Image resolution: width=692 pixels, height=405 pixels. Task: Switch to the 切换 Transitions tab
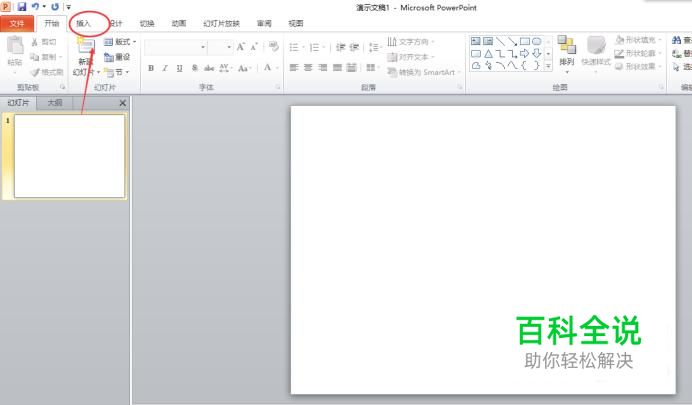[x=147, y=23]
